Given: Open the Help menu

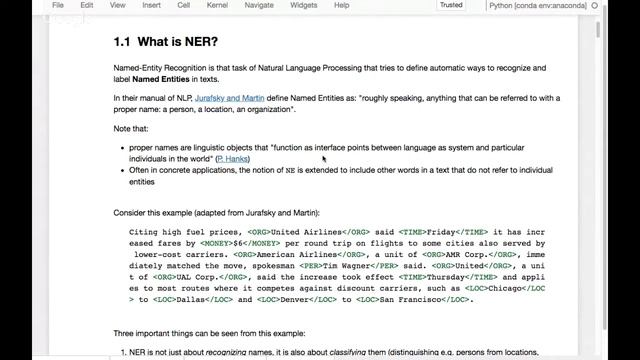Looking at the screenshot, I should pyautogui.click(x=342, y=5).
